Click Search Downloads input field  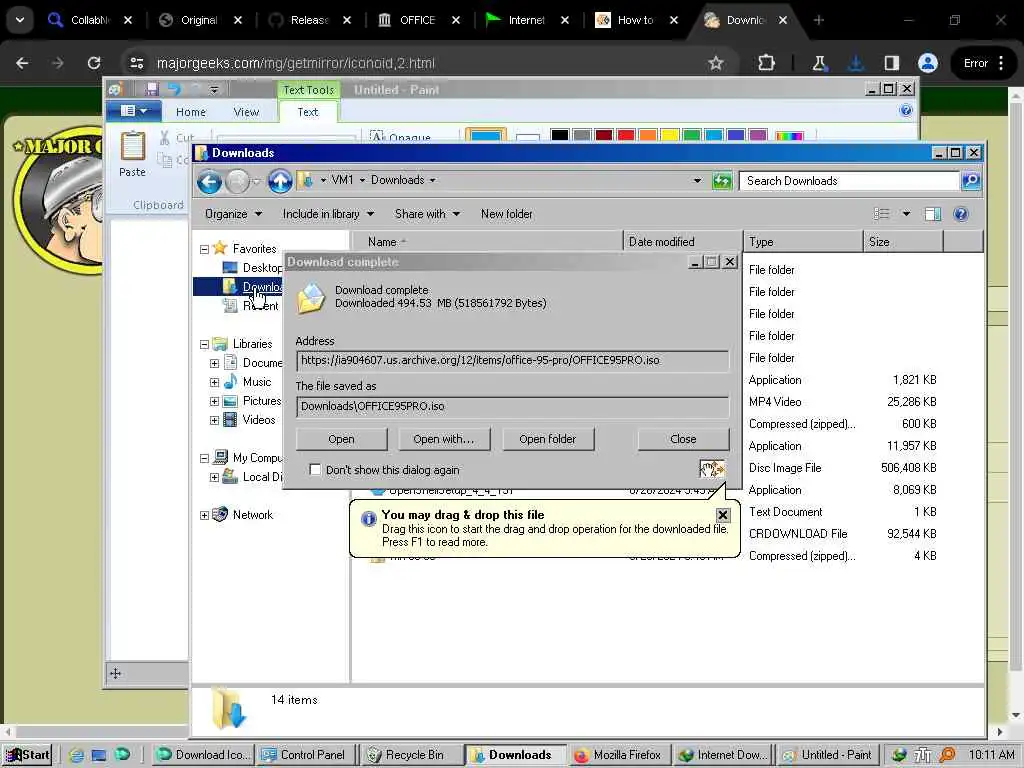point(849,181)
